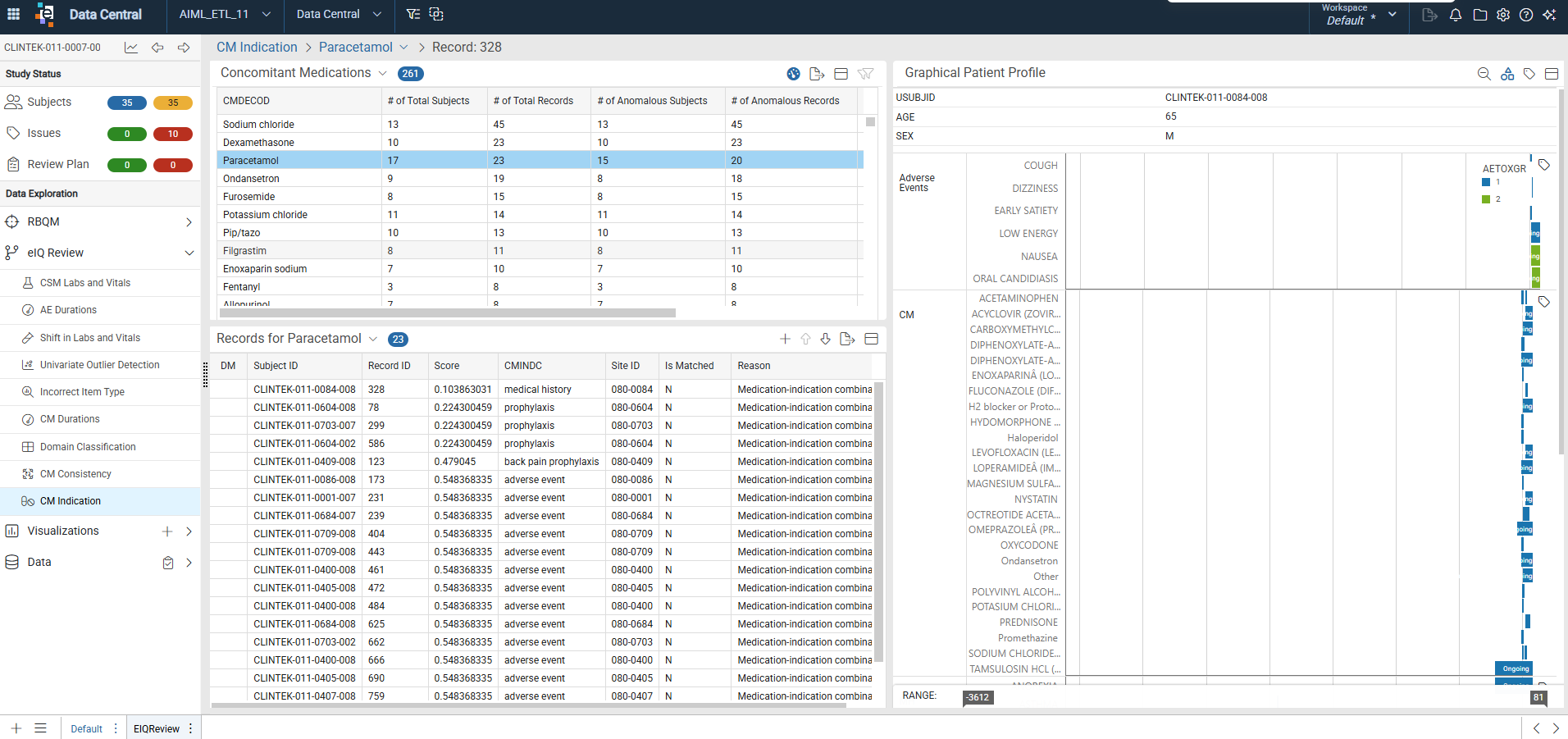Switch to the Default tab at bottom
The height and width of the screenshot is (739, 1568).
point(86,728)
